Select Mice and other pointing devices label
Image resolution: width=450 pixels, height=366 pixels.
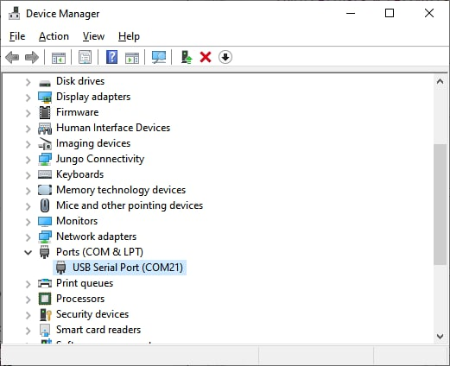129,205
